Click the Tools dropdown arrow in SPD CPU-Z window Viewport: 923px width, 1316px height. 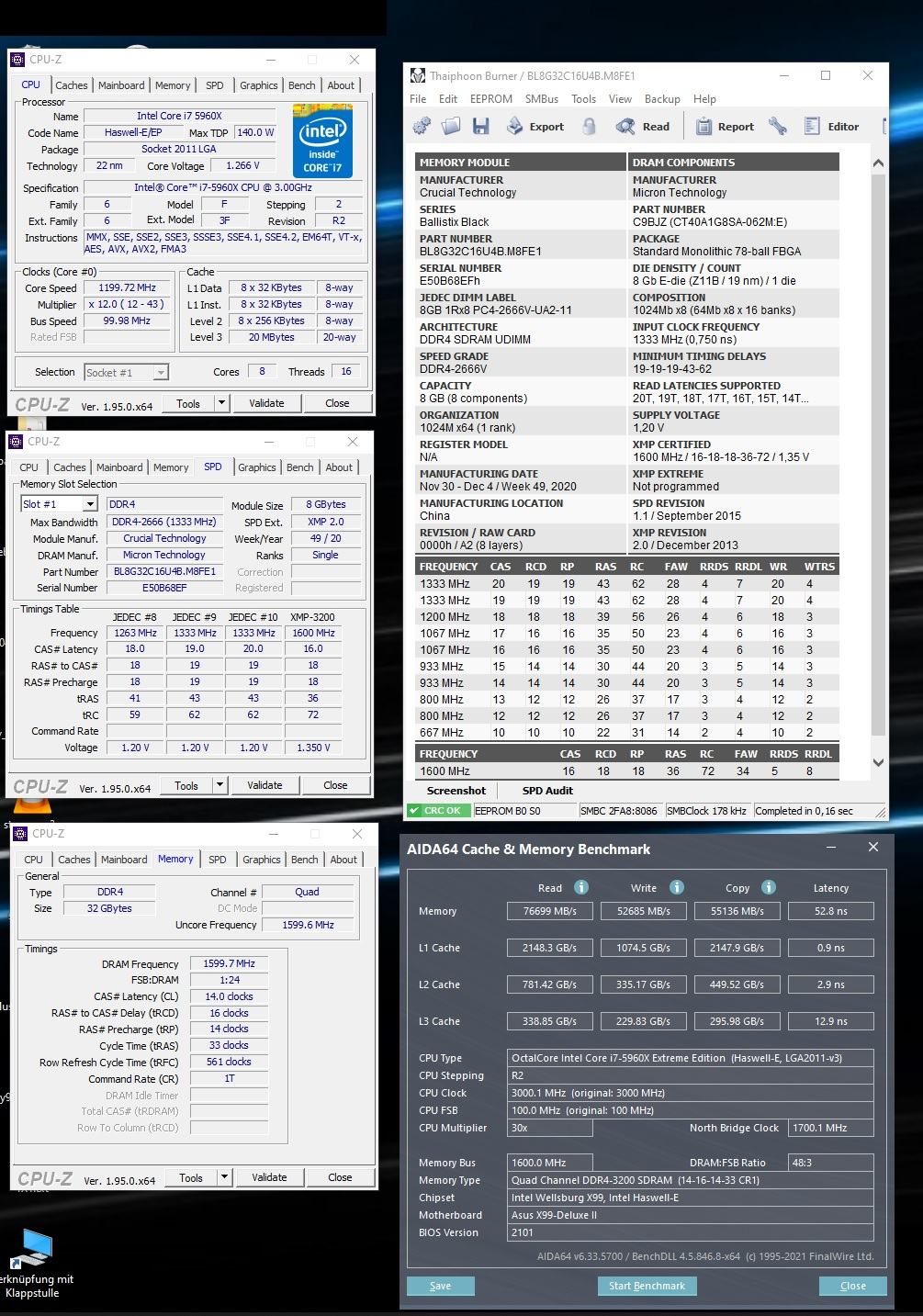pyautogui.click(x=219, y=785)
